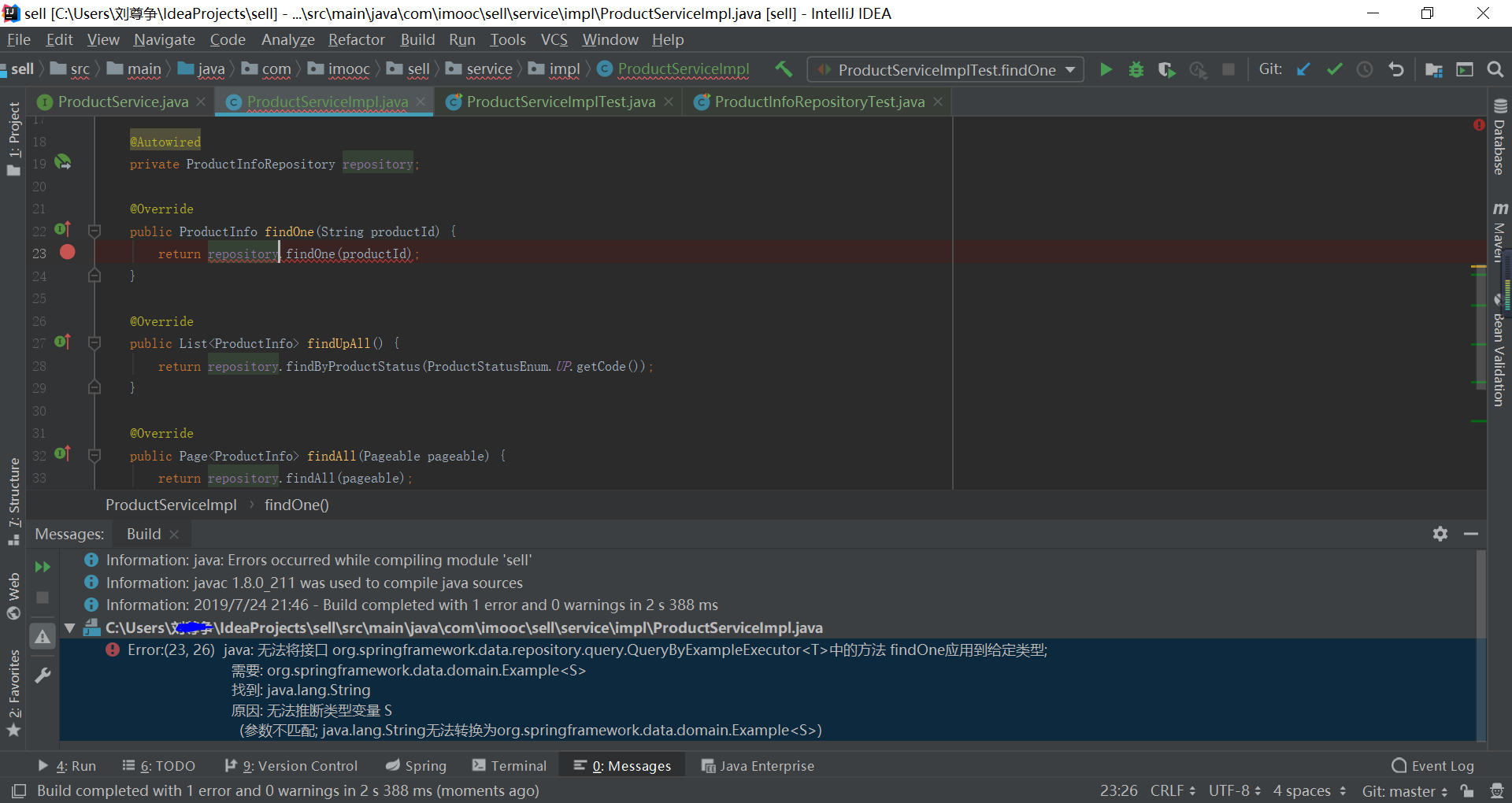Open the Navigate menu
This screenshot has height=803, width=1512.
click(164, 39)
